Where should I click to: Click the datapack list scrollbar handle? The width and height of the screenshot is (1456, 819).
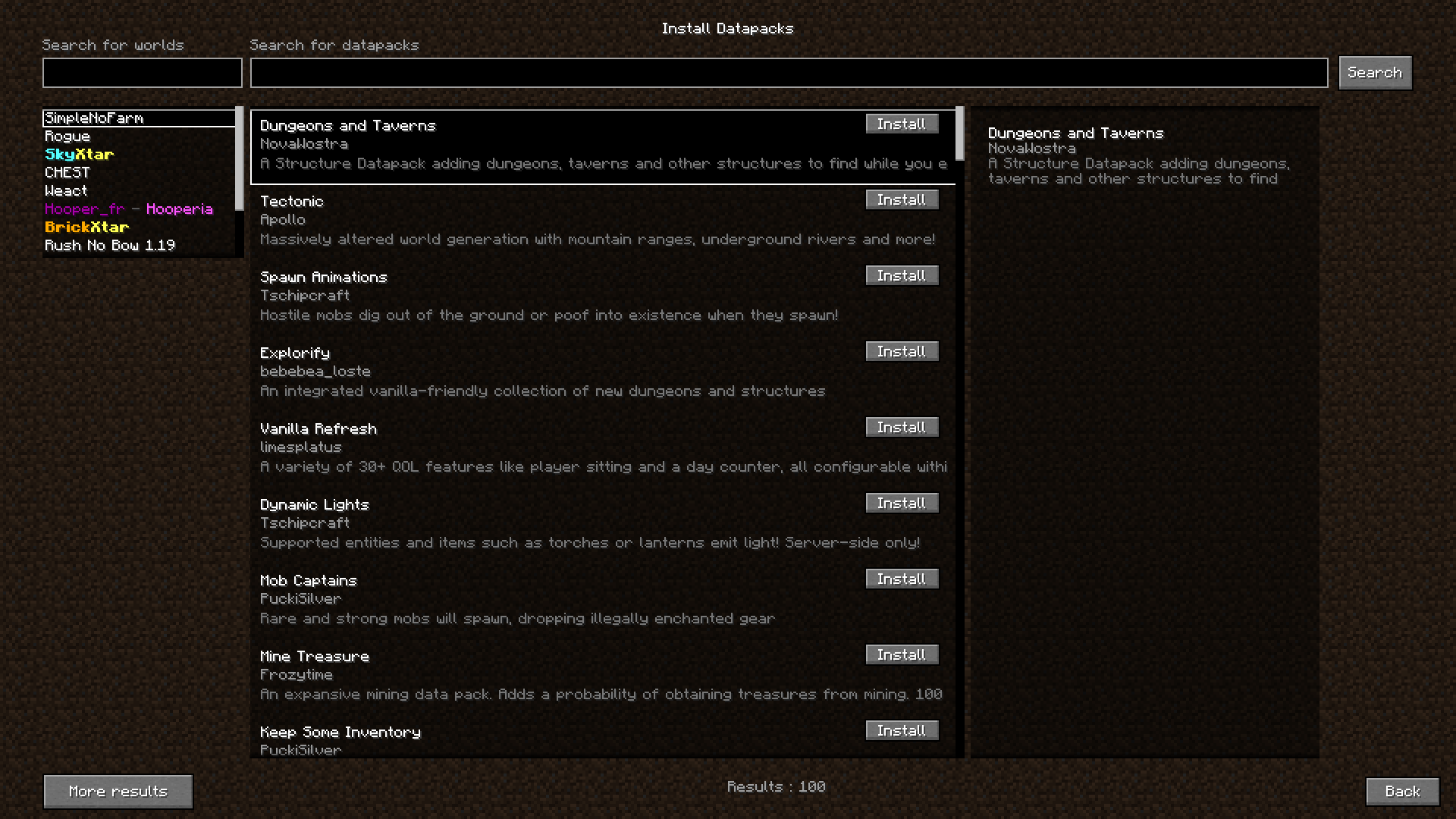(x=960, y=133)
